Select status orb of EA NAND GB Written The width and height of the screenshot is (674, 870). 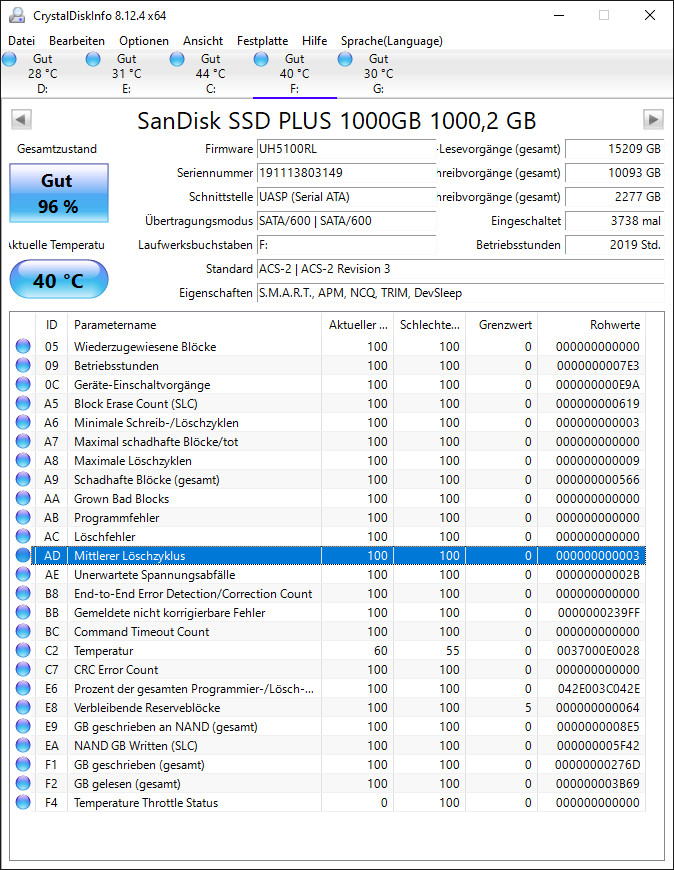(23, 745)
